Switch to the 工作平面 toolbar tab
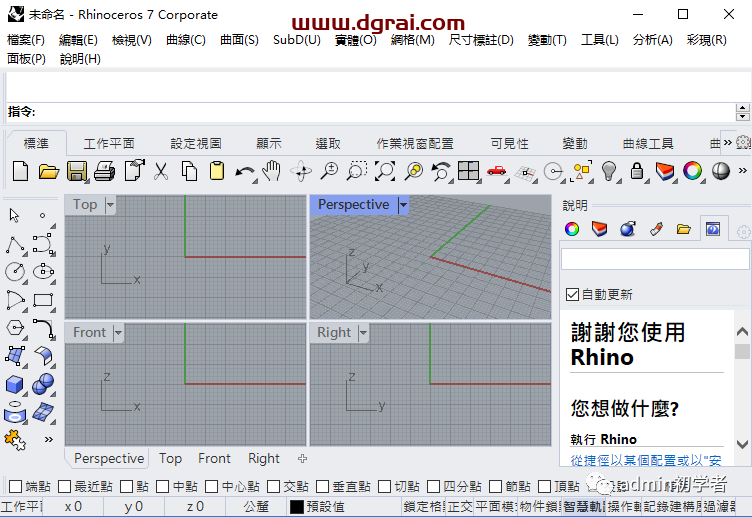752x517 pixels. pos(109,143)
